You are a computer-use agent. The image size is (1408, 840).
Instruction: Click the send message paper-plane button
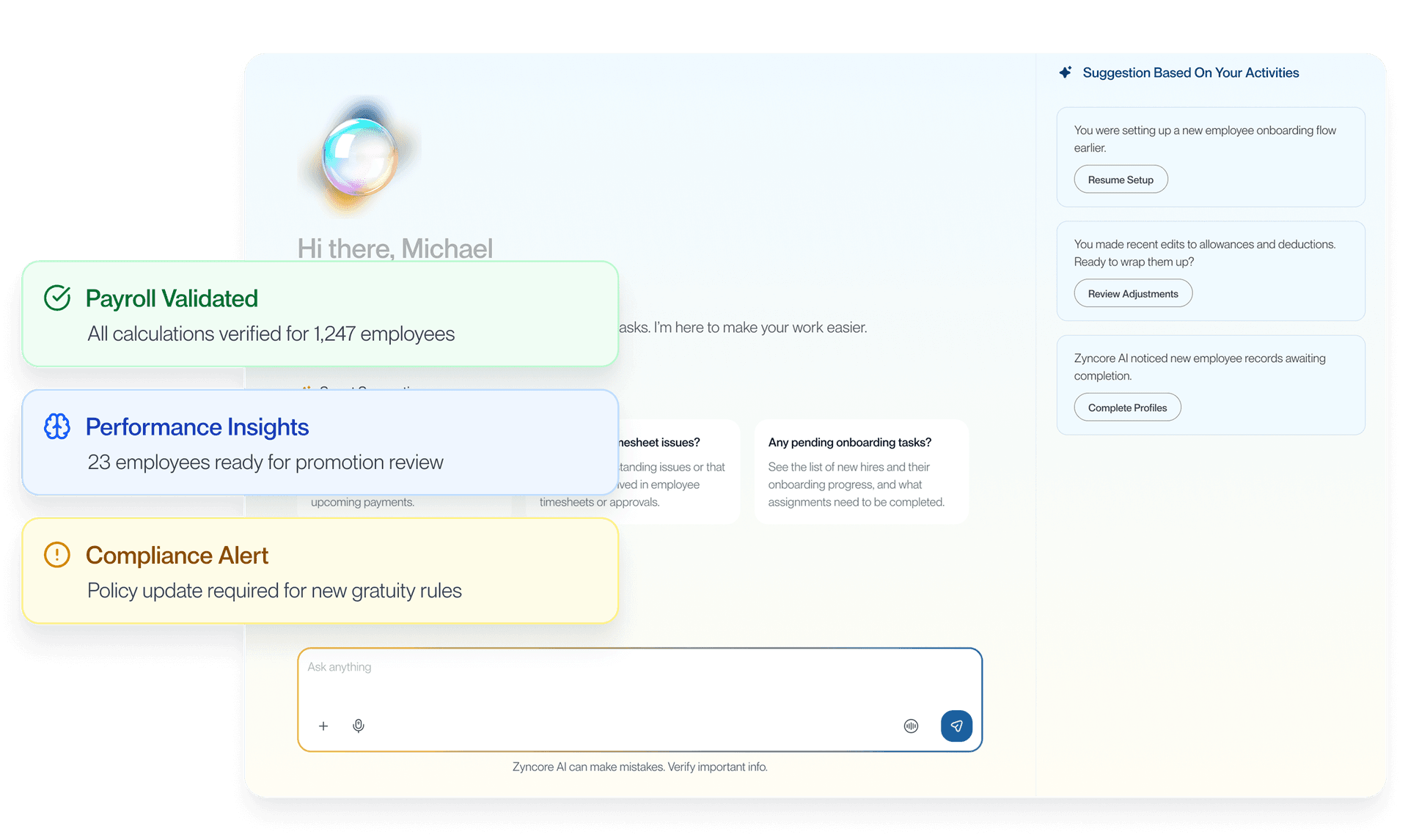tap(956, 726)
